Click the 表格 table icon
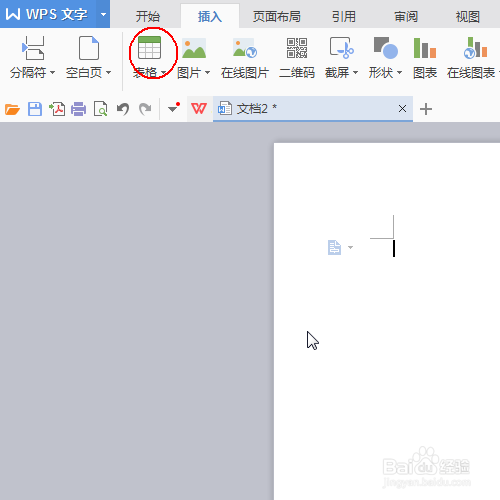 pos(149,48)
